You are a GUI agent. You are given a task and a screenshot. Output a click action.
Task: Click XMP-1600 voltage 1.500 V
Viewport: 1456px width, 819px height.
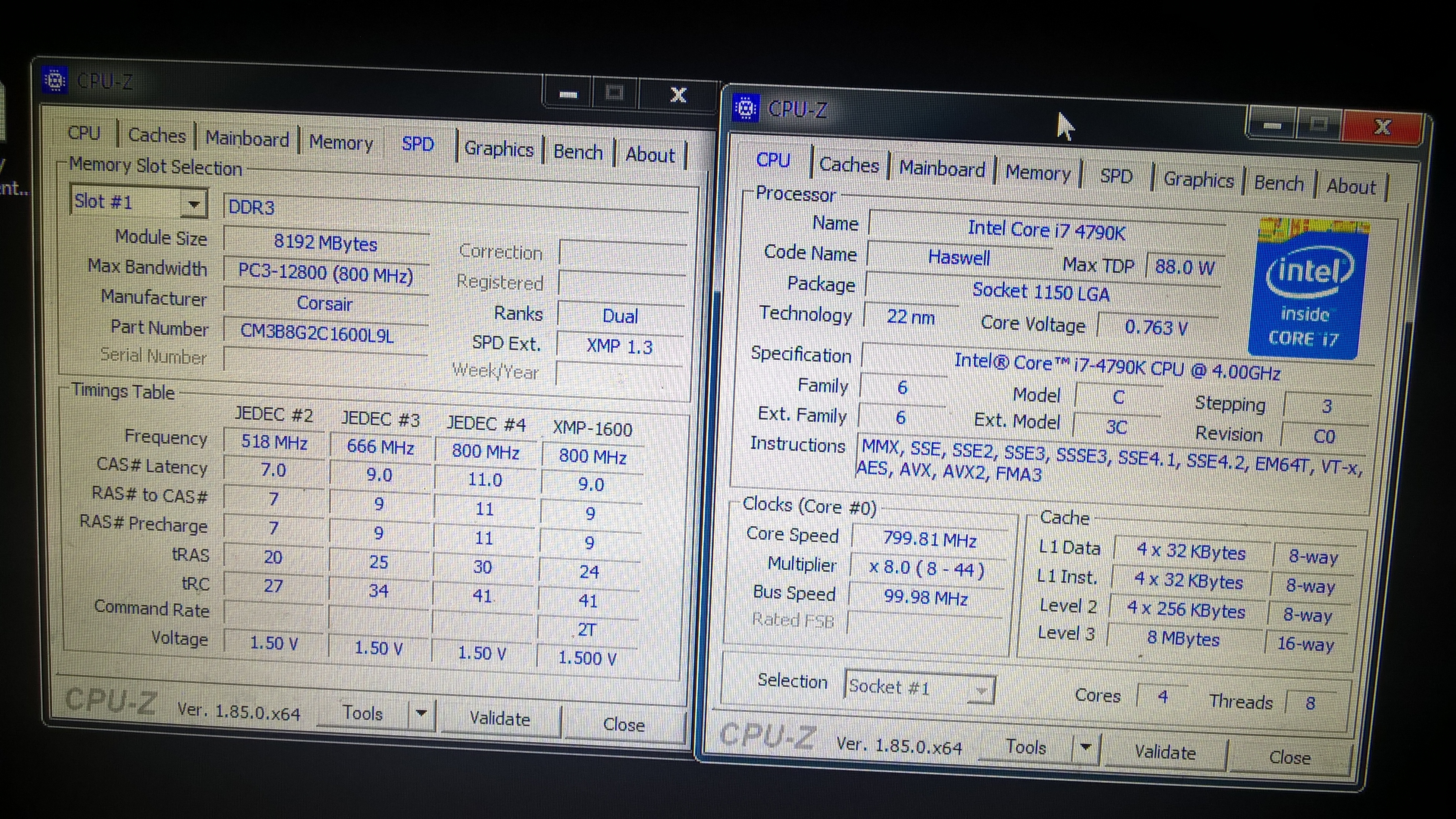(587, 658)
